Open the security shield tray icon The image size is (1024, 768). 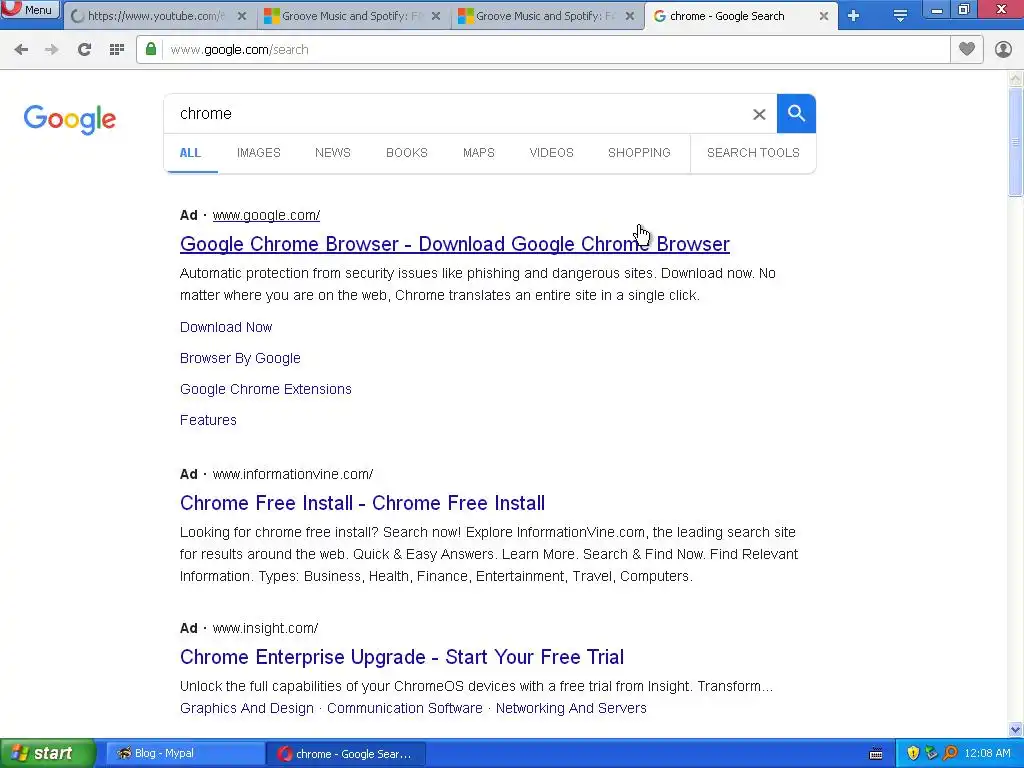(x=913, y=754)
